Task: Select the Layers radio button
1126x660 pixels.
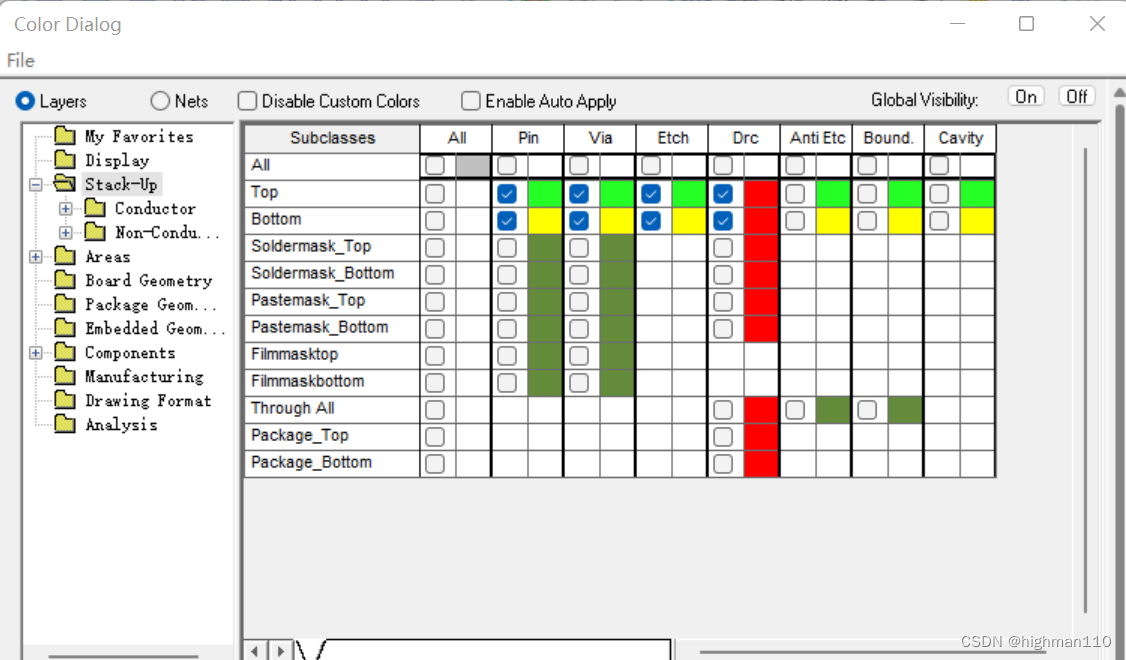Action: (x=25, y=101)
